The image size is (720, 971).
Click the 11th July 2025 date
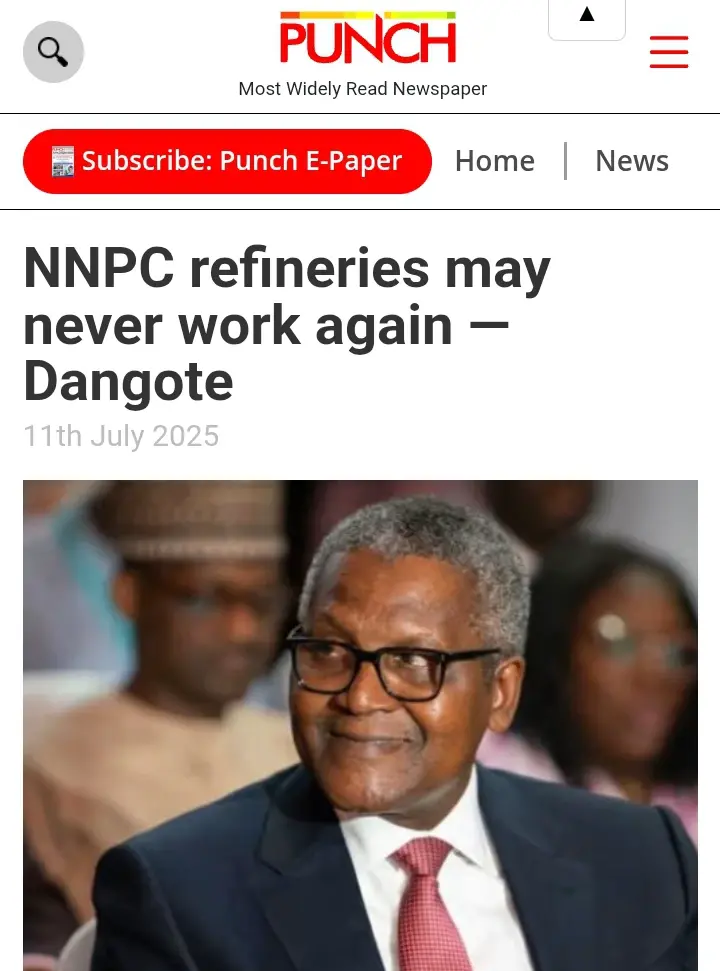point(121,436)
